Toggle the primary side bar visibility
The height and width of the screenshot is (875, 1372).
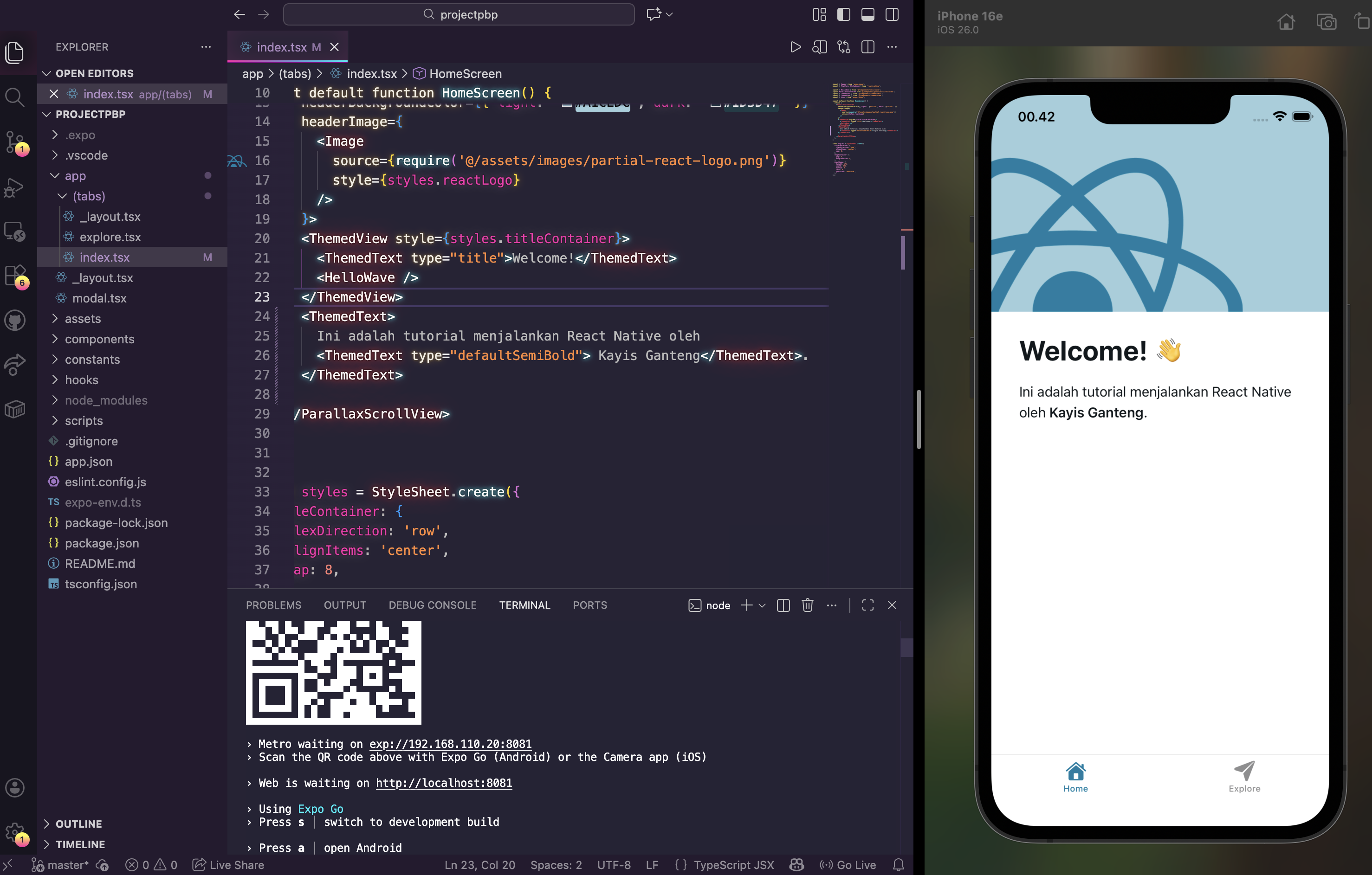843,15
